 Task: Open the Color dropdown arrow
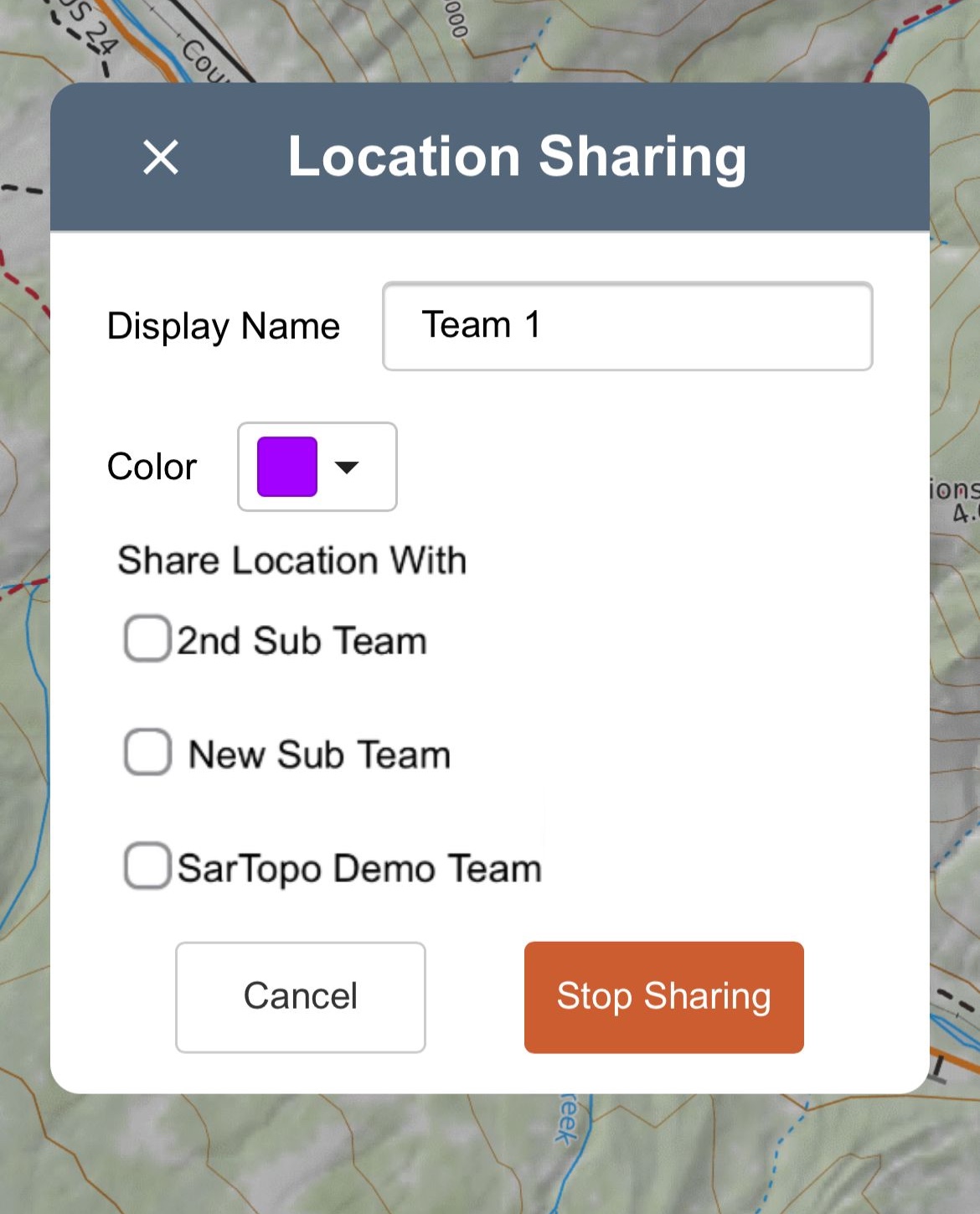point(347,467)
